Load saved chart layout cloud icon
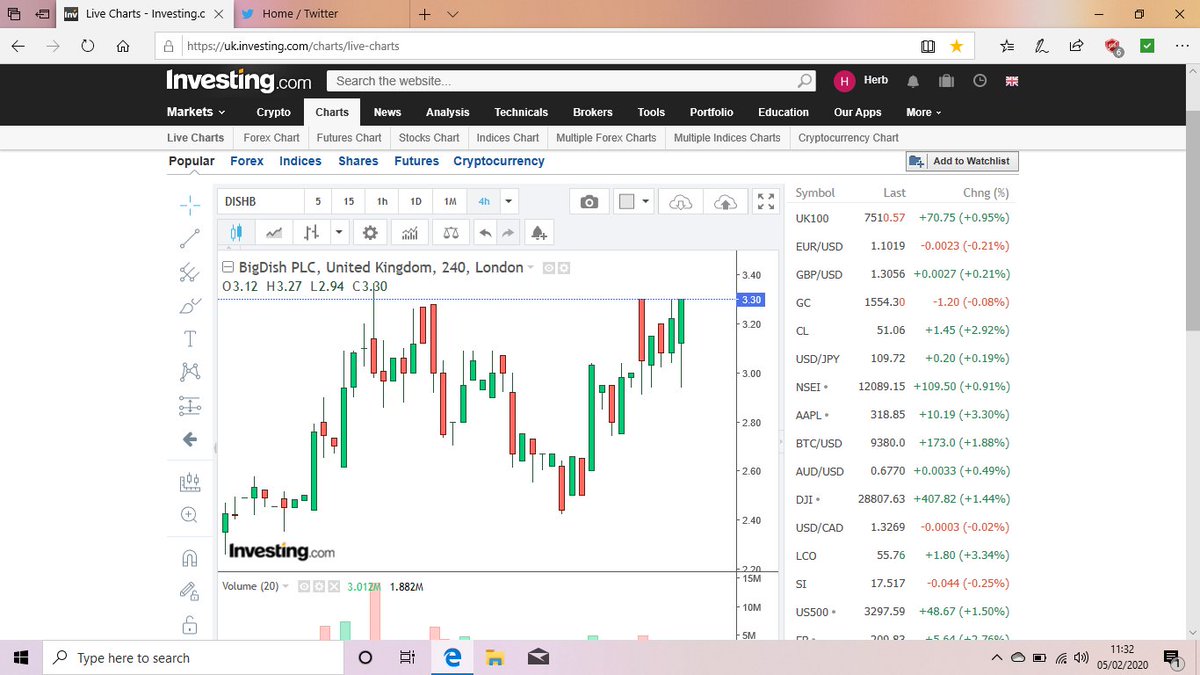 pos(680,202)
